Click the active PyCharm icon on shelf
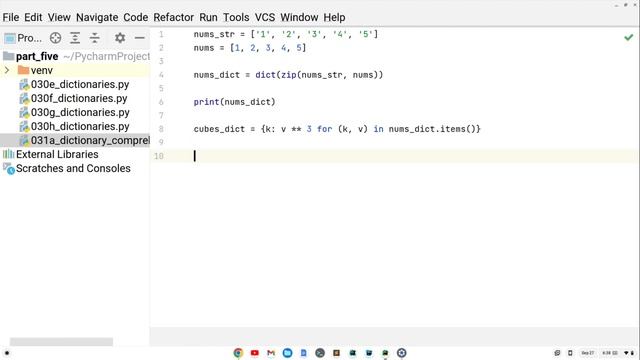 point(385,353)
